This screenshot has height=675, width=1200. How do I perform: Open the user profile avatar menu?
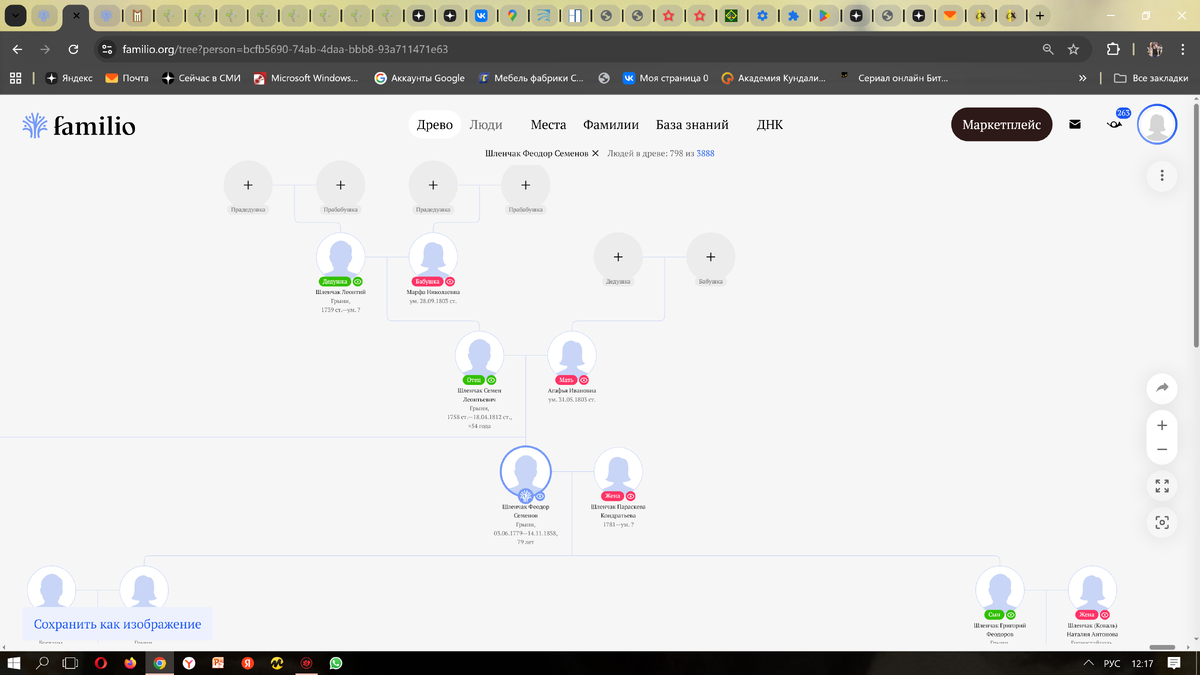tap(1157, 125)
